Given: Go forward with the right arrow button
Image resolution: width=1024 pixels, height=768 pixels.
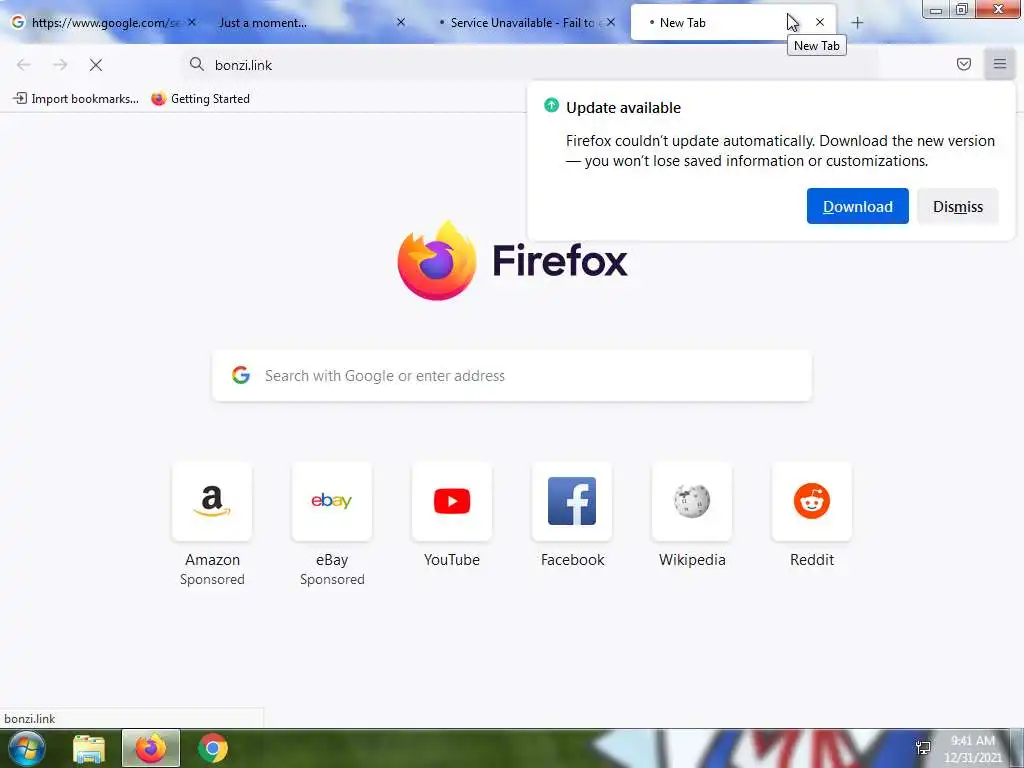Looking at the screenshot, I should pyautogui.click(x=60, y=65).
